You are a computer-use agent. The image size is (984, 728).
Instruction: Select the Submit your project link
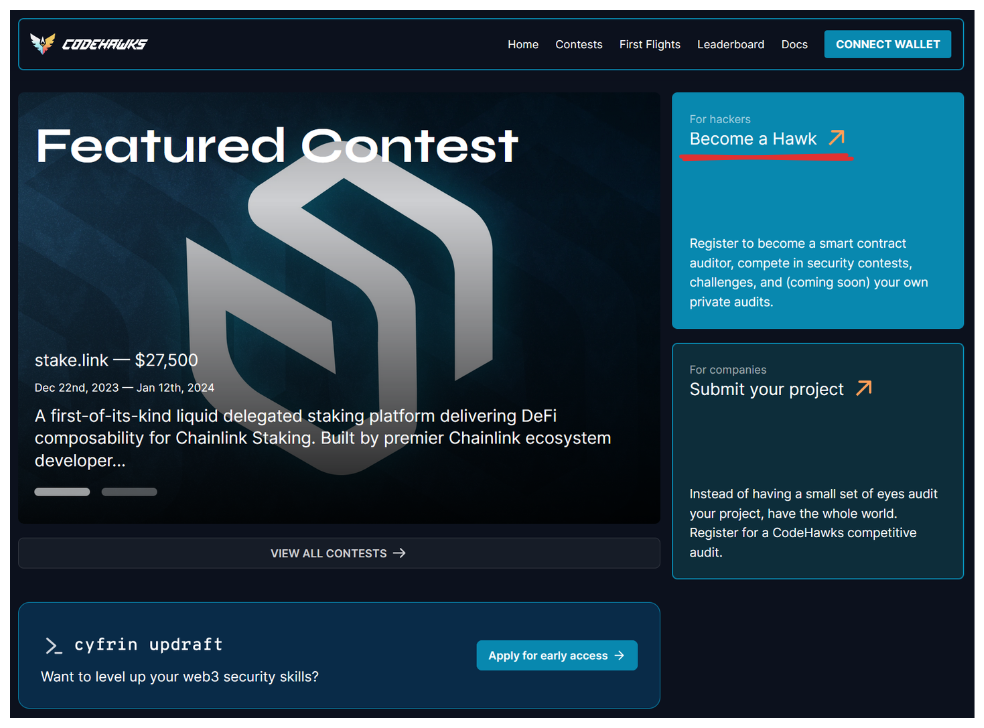766,389
